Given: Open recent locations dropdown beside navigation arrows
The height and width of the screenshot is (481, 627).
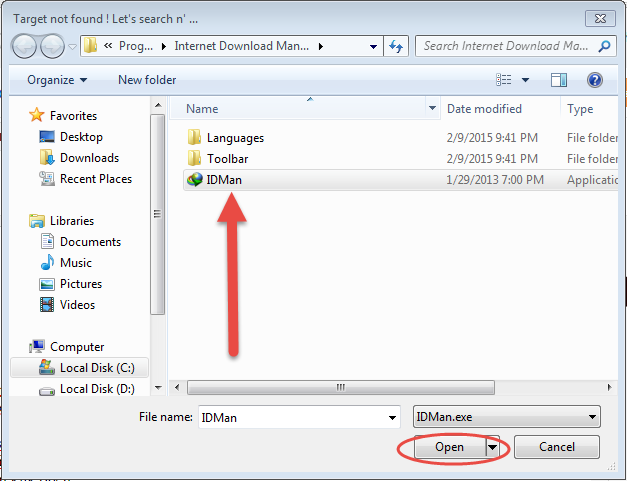Looking at the screenshot, I should click(x=72, y=47).
